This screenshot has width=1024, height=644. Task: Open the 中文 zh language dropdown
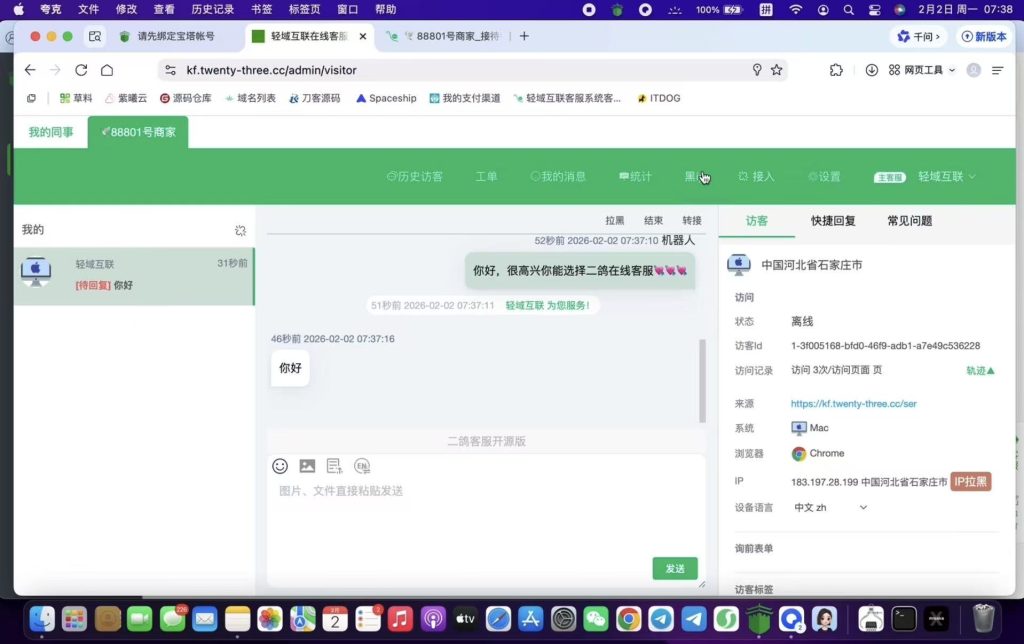pos(828,507)
